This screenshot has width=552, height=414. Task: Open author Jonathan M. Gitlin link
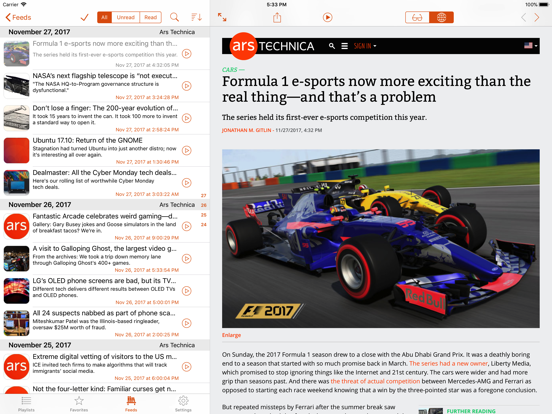[x=246, y=130]
